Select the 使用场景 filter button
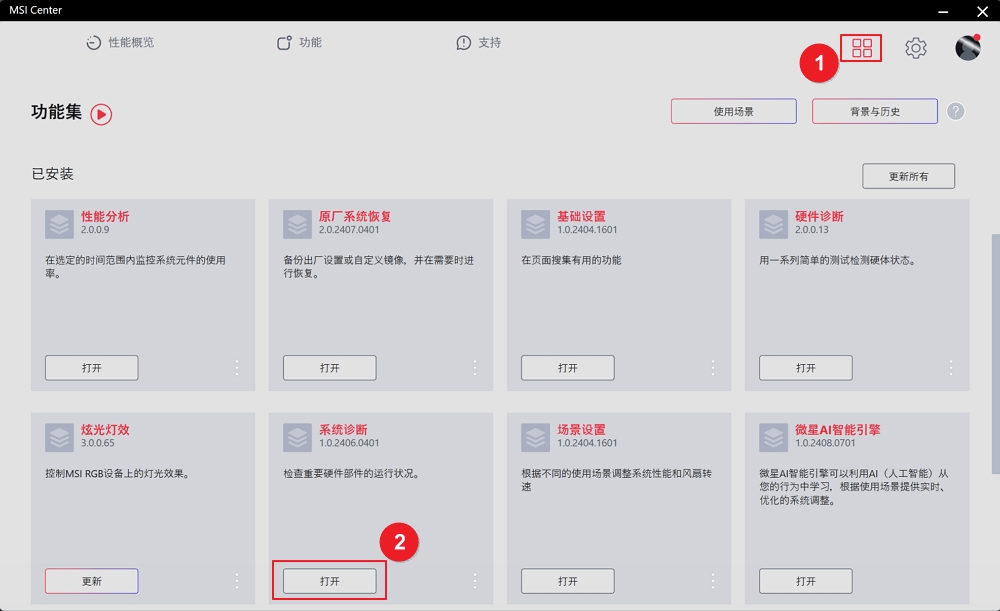The image size is (1000, 611). coord(733,111)
